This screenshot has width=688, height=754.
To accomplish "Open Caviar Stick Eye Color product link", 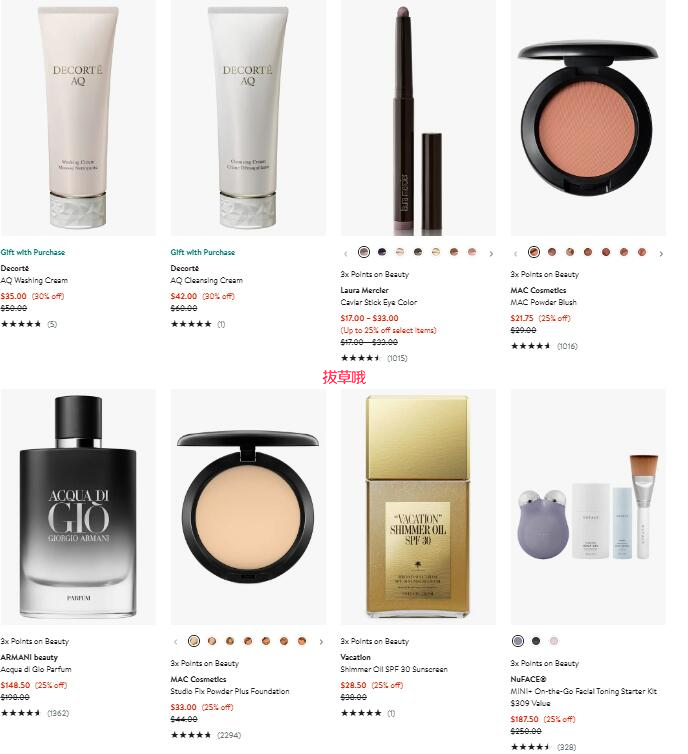I will (x=379, y=302).
